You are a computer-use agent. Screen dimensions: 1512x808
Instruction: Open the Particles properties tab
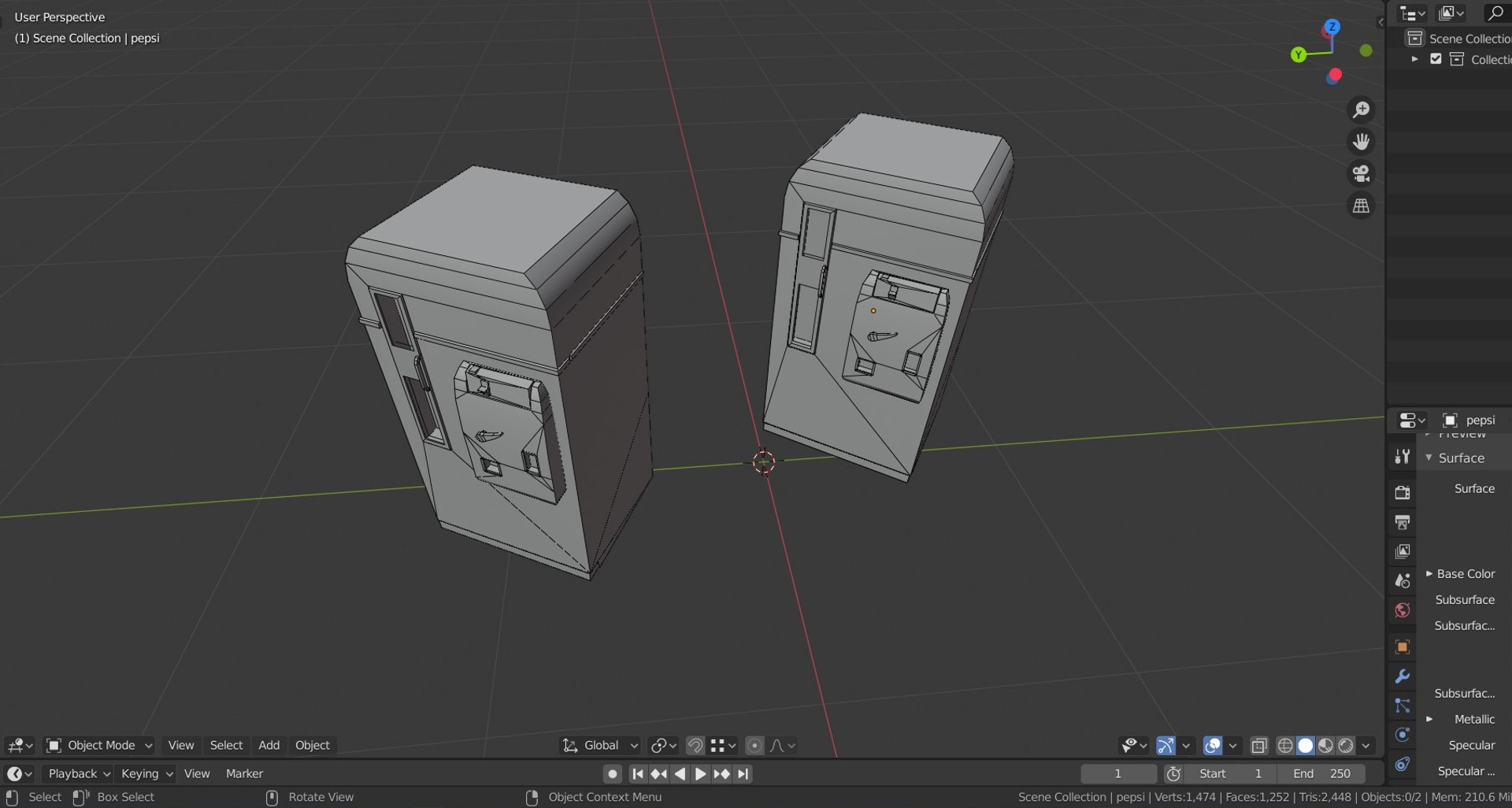pyautogui.click(x=1403, y=706)
